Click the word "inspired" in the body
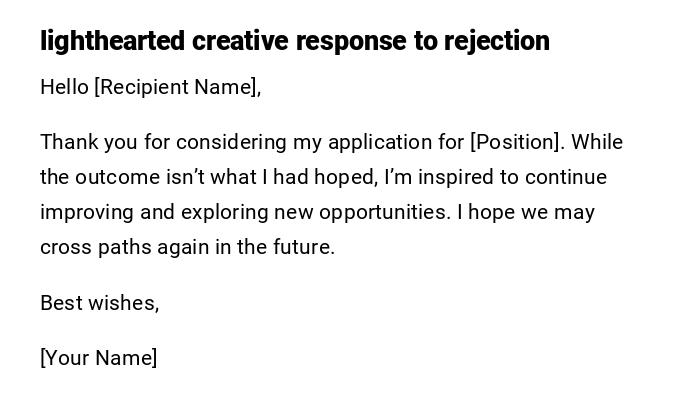 click(456, 177)
